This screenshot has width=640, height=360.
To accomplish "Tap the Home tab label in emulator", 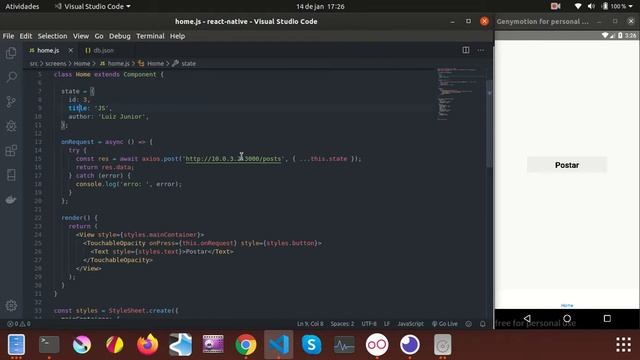I will (x=567, y=305).
